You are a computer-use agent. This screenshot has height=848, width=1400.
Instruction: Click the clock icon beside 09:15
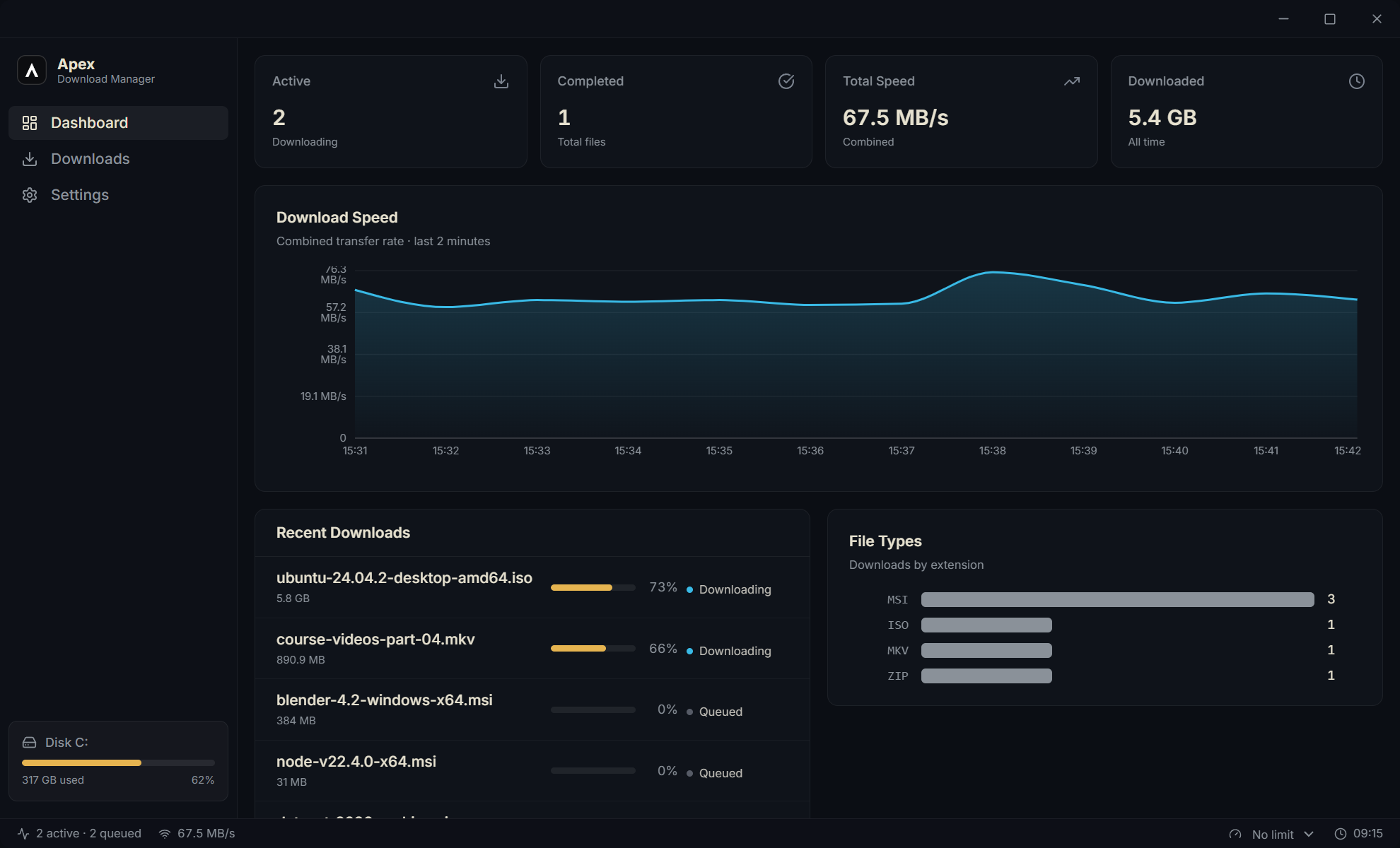tap(1341, 834)
